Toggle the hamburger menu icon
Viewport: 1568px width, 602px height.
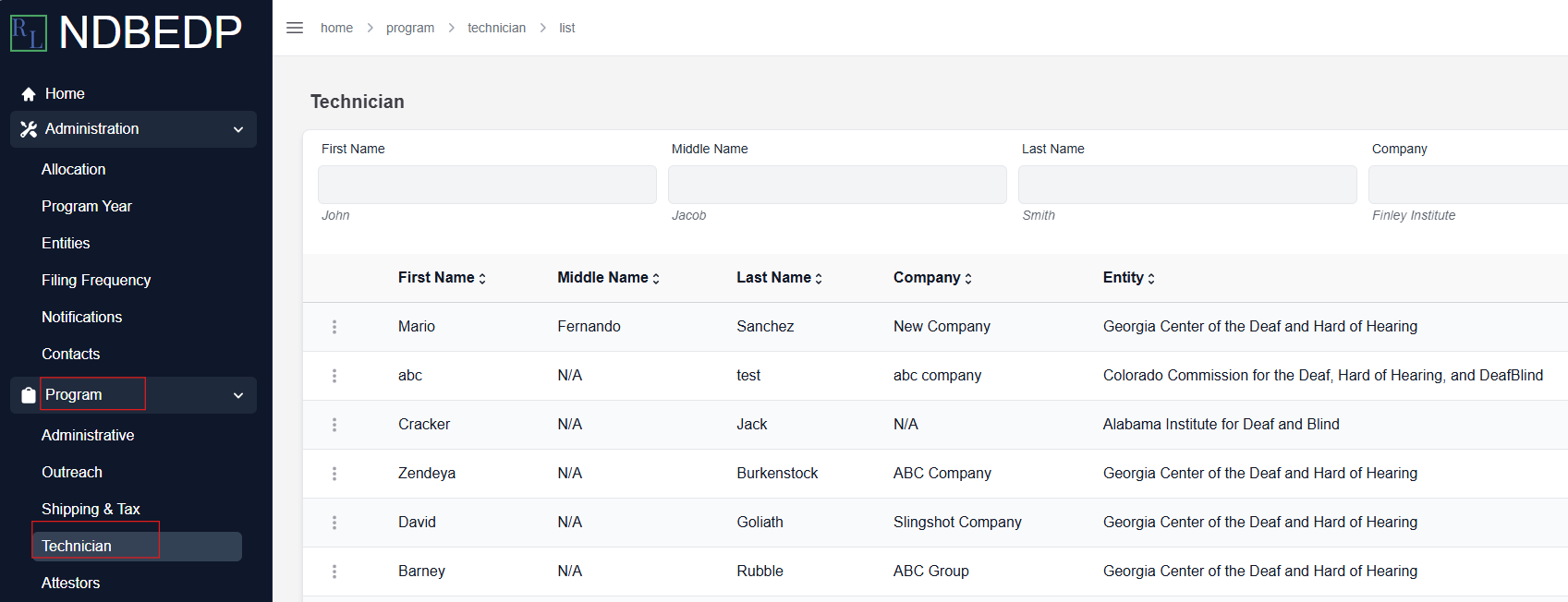pyautogui.click(x=295, y=28)
